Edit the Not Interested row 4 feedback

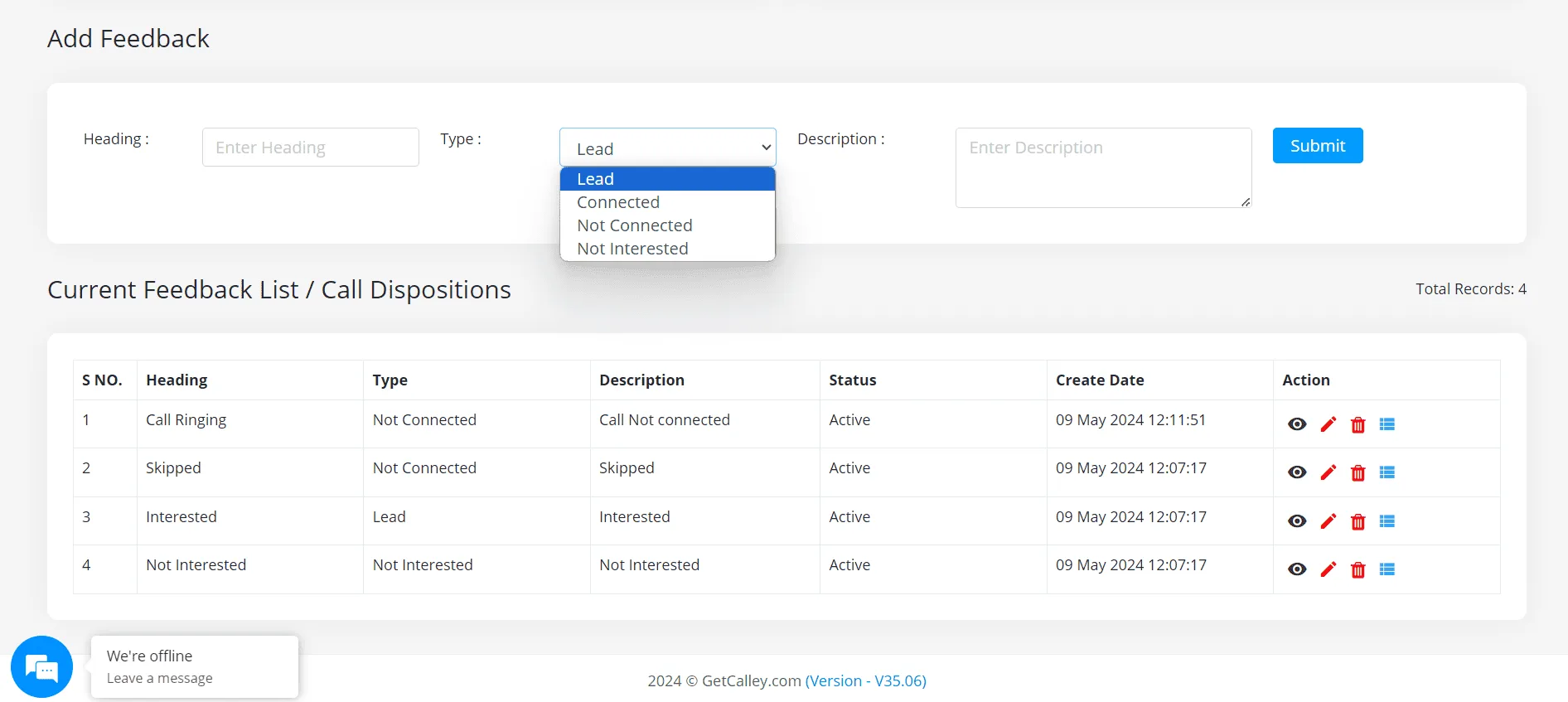click(1328, 569)
